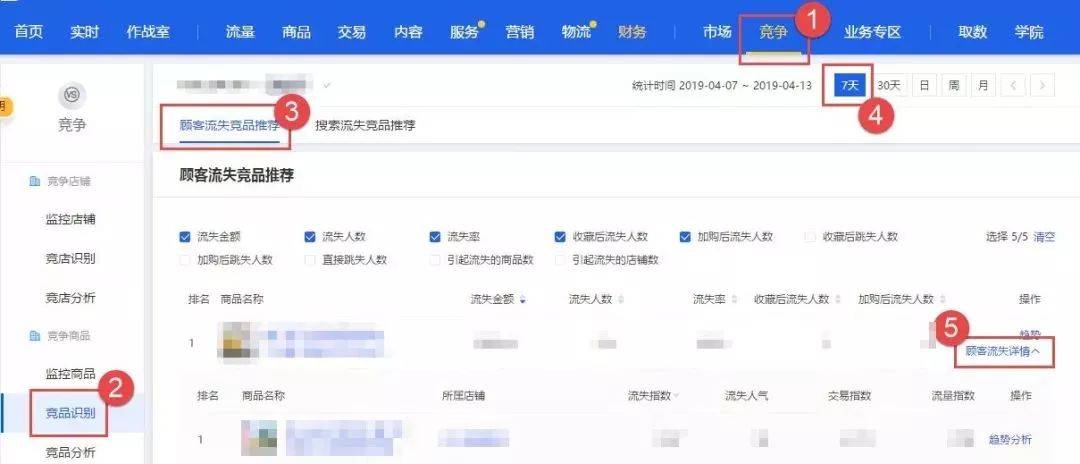The height and width of the screenshot is (464, 1080).
Task: Sort by 流失金额 column arrow
Action: pyautogui.click(x=522, y=299)
